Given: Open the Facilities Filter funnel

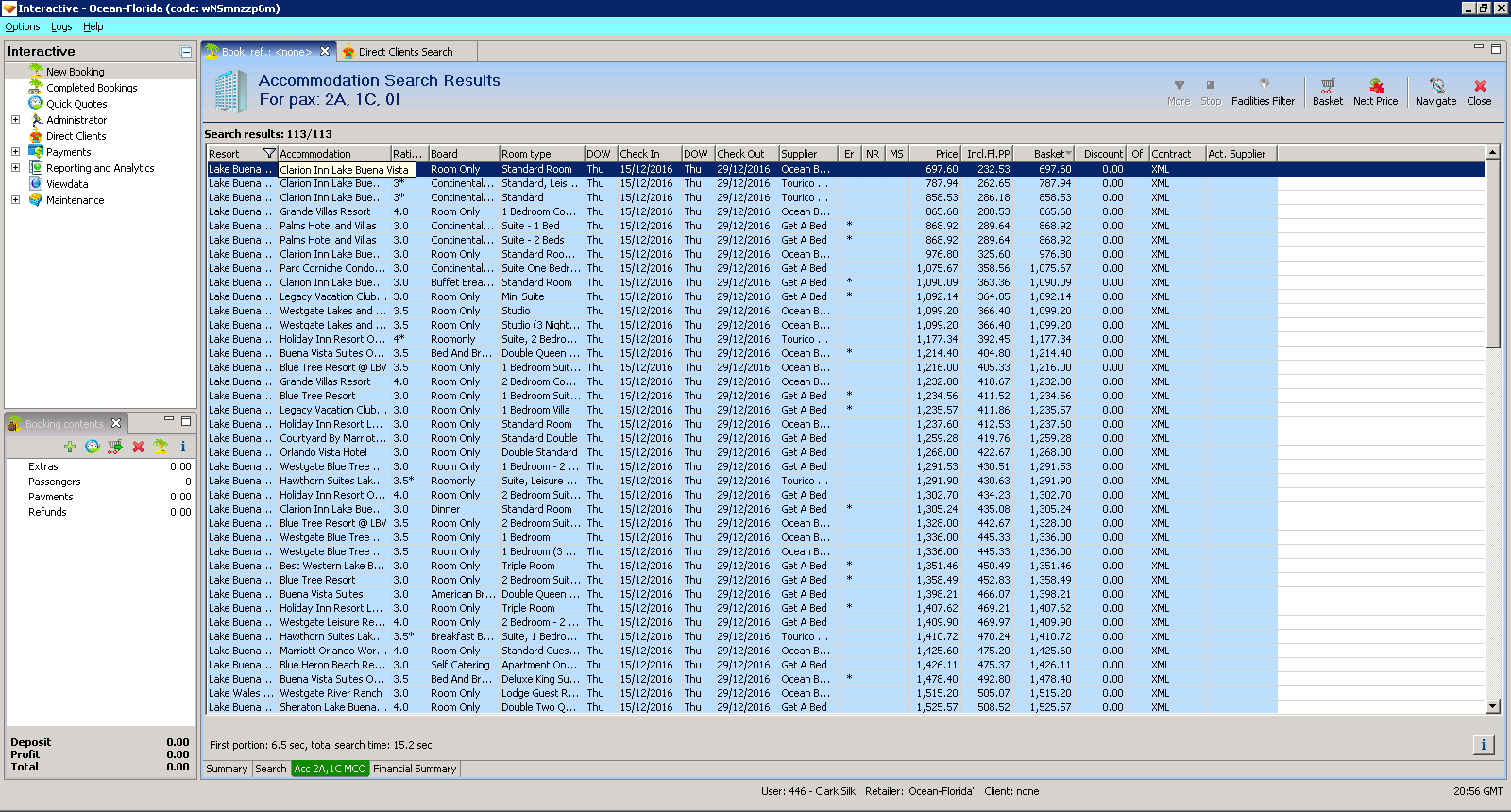Looking at the screenshot, I should pos(1263,92).
